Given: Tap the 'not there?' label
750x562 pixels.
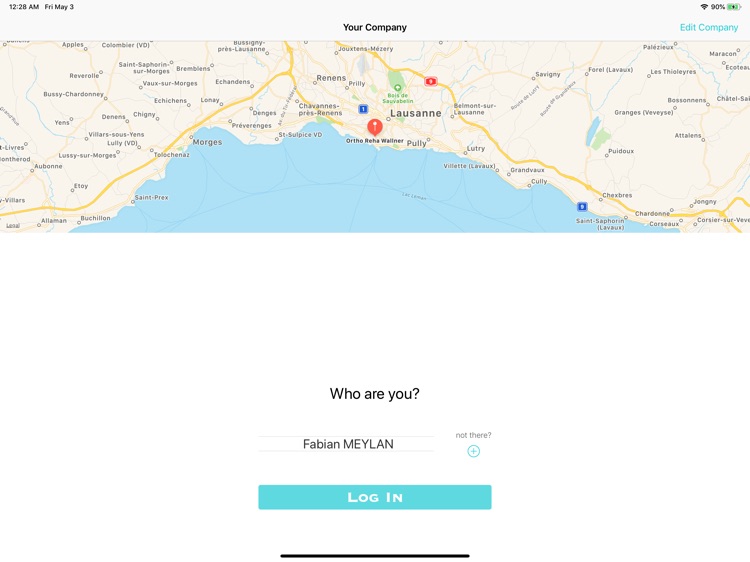Looking at the screenshot, I should 474,435.
